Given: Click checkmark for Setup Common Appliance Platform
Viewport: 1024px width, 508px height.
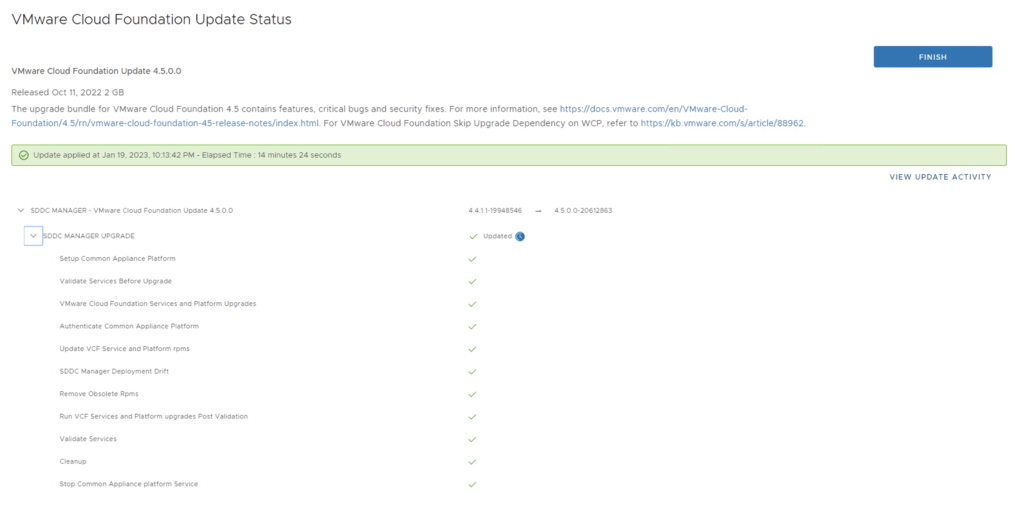Looking at the screenshot, I should coord(472,259).
